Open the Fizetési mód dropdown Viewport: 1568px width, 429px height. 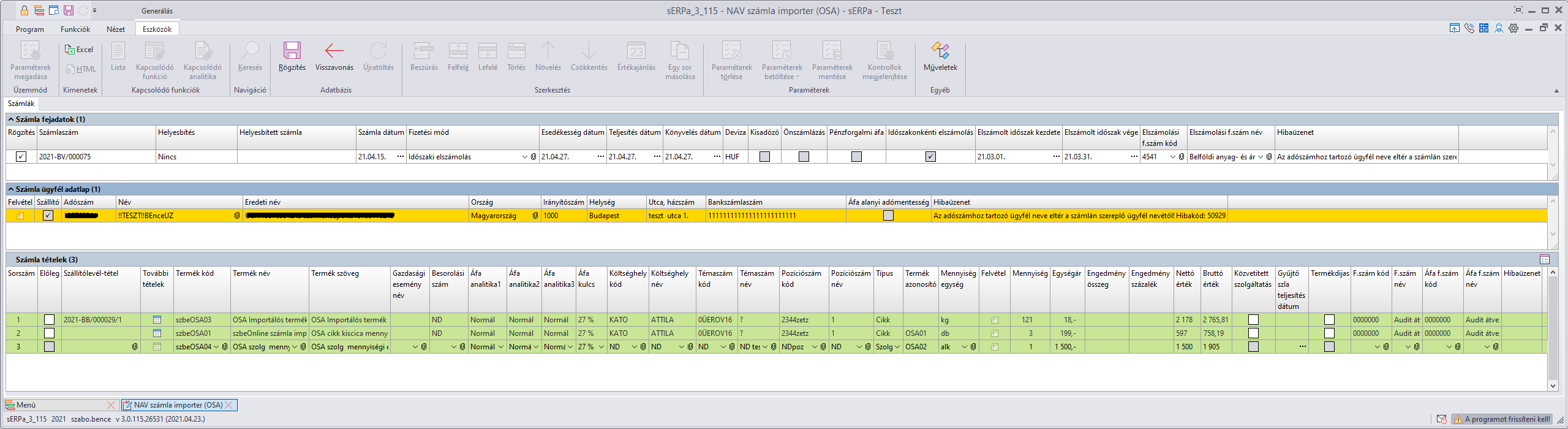click(x=524, y=157)
